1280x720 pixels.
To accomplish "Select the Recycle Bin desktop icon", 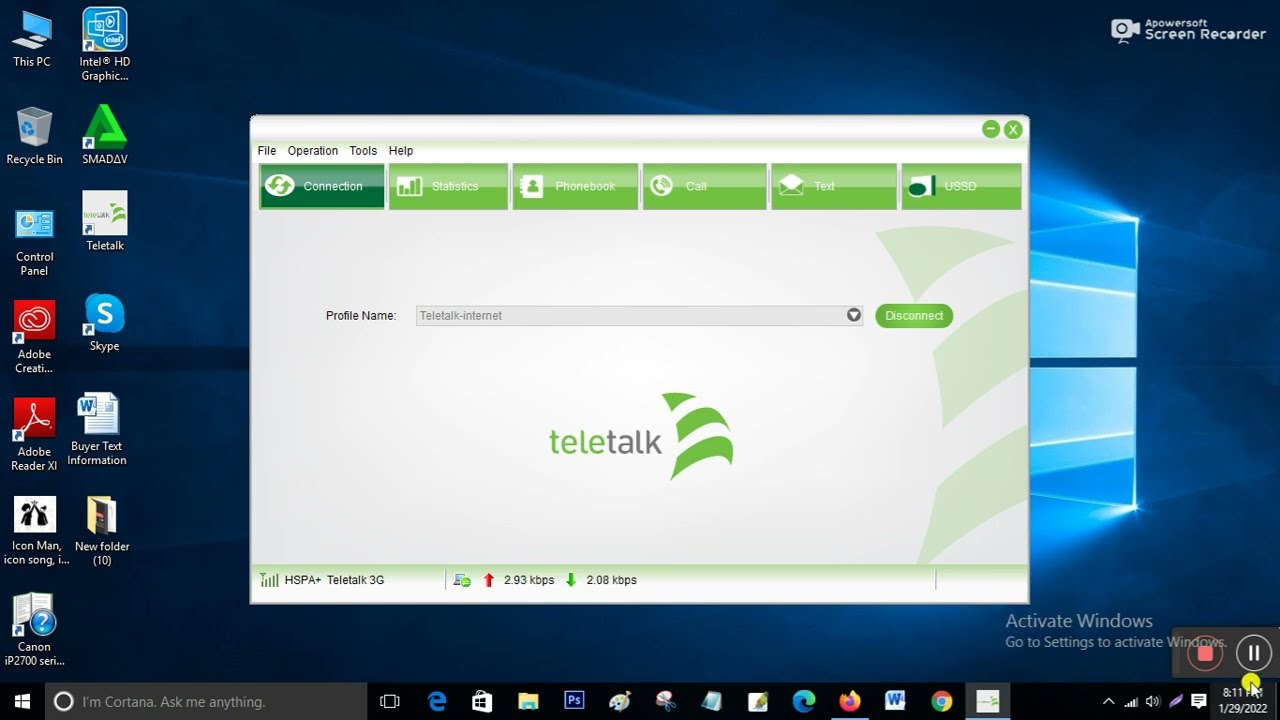I will 34,136.
